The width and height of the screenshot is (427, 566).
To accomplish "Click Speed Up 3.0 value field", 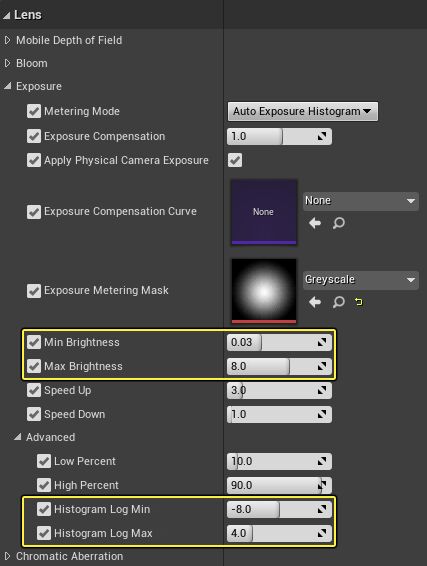I will [x=279, y=390].
